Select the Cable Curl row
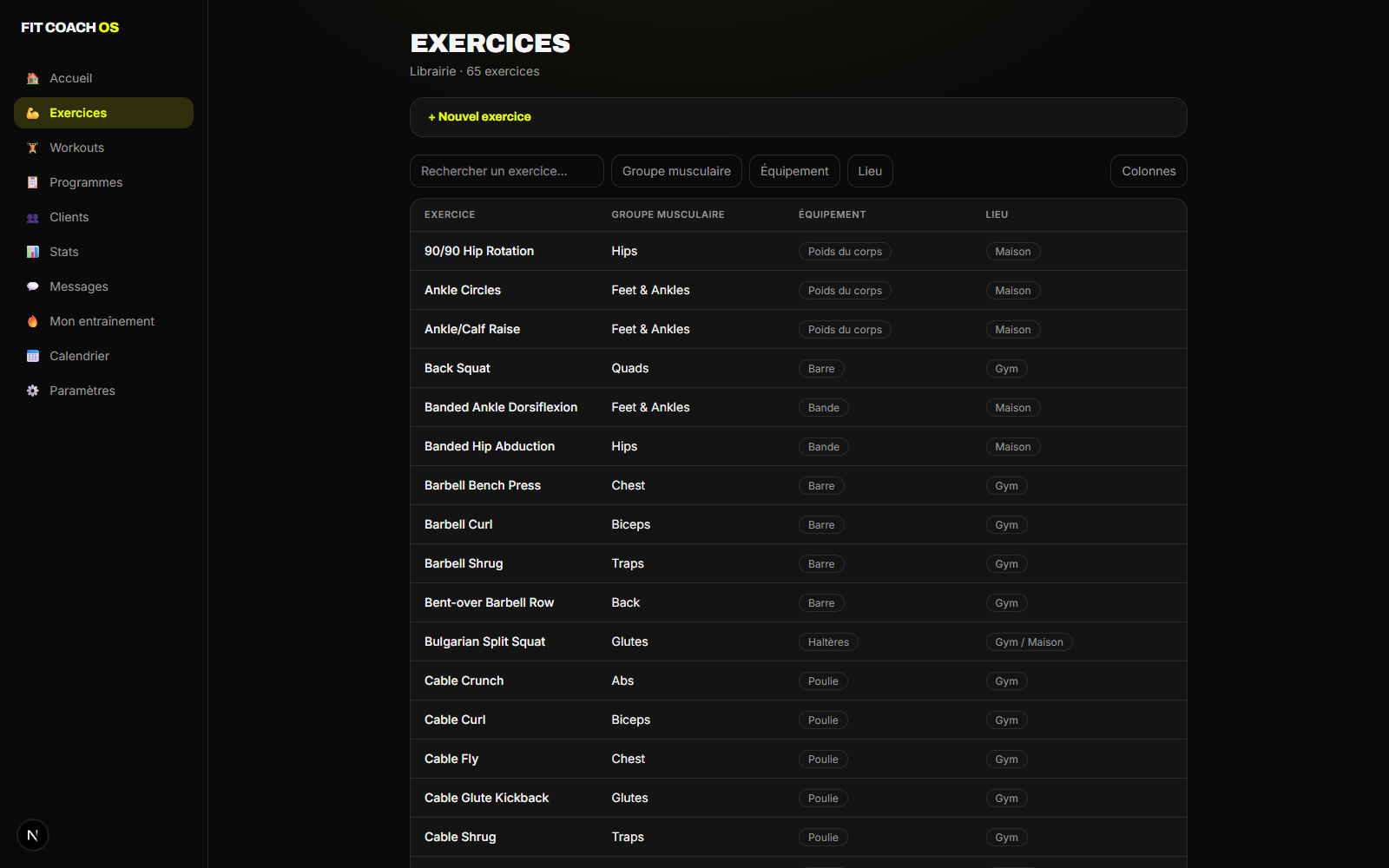 pyautogui.click(x=799, y=720)
